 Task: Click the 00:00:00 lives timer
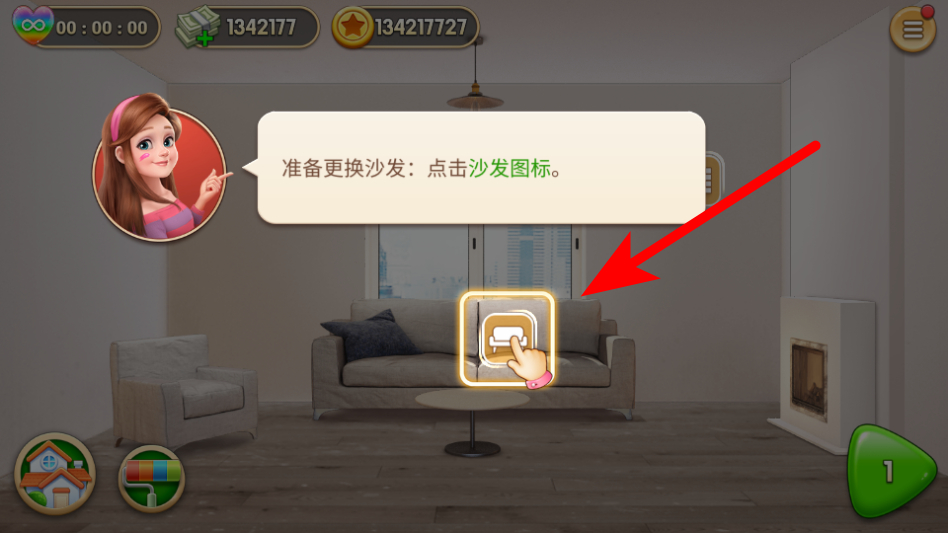[102, 28]
